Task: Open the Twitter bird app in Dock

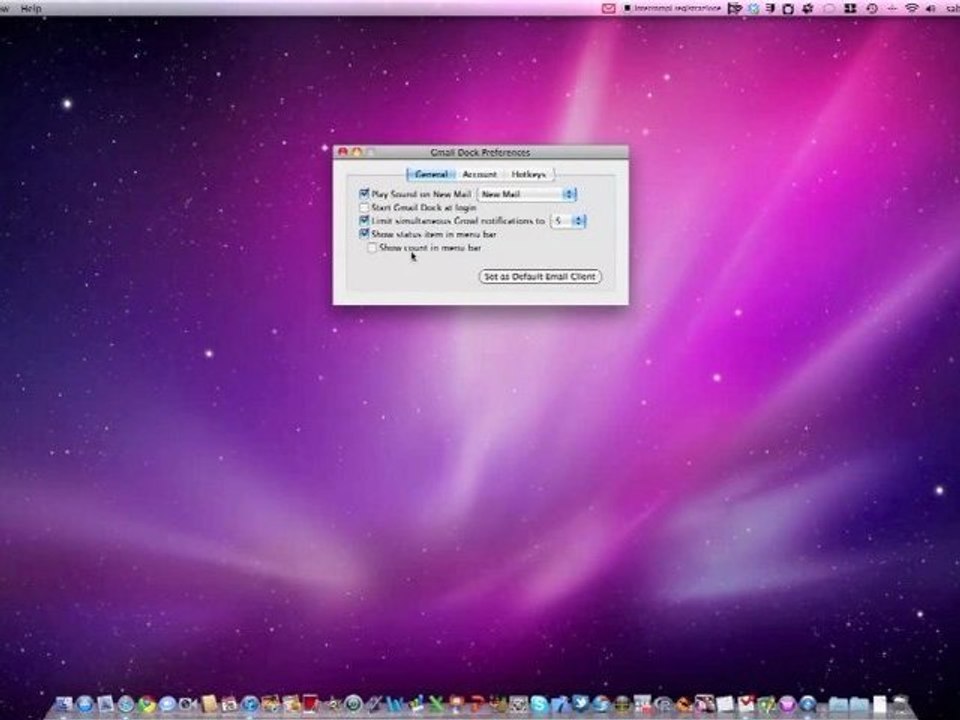Action: [580, 703]
